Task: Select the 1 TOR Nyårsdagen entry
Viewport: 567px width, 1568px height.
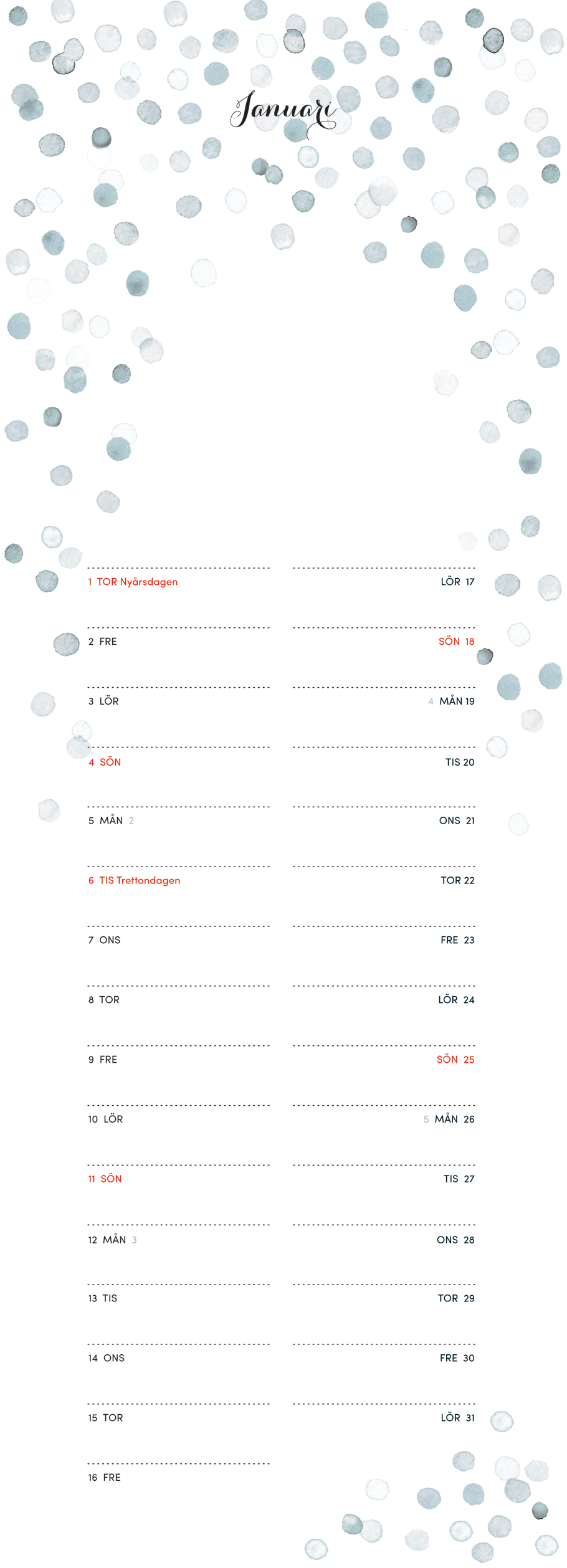Action: (133, 582)
